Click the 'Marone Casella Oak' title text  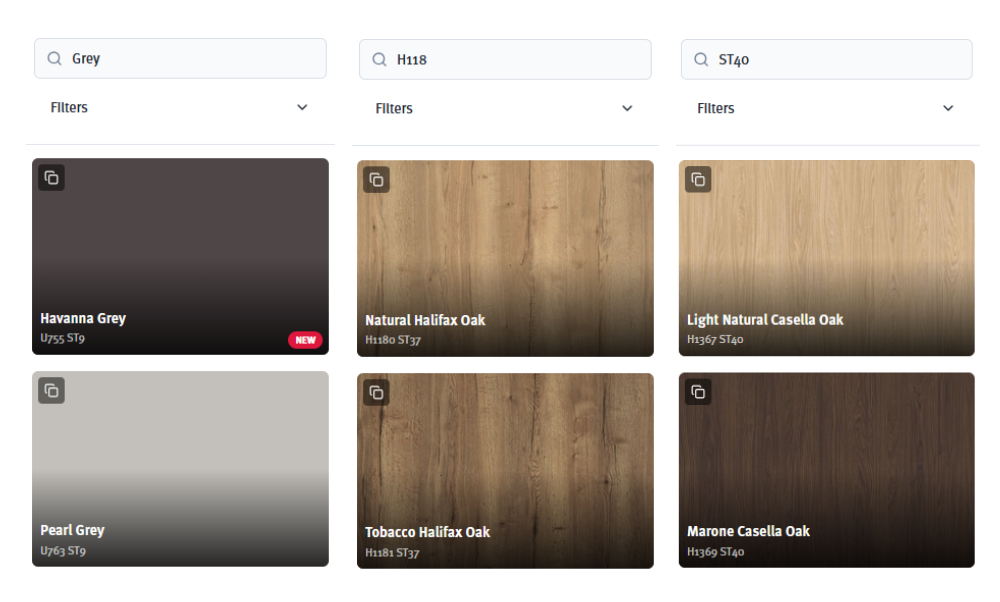click(748, 531)
